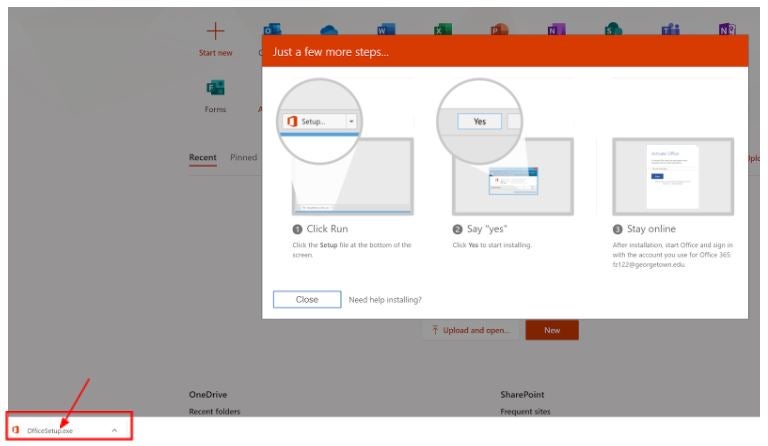This screenshot has width=768, height=446.
Task: Launch the Word app icon
Action: pyautogui.click(x=386, y=29)
